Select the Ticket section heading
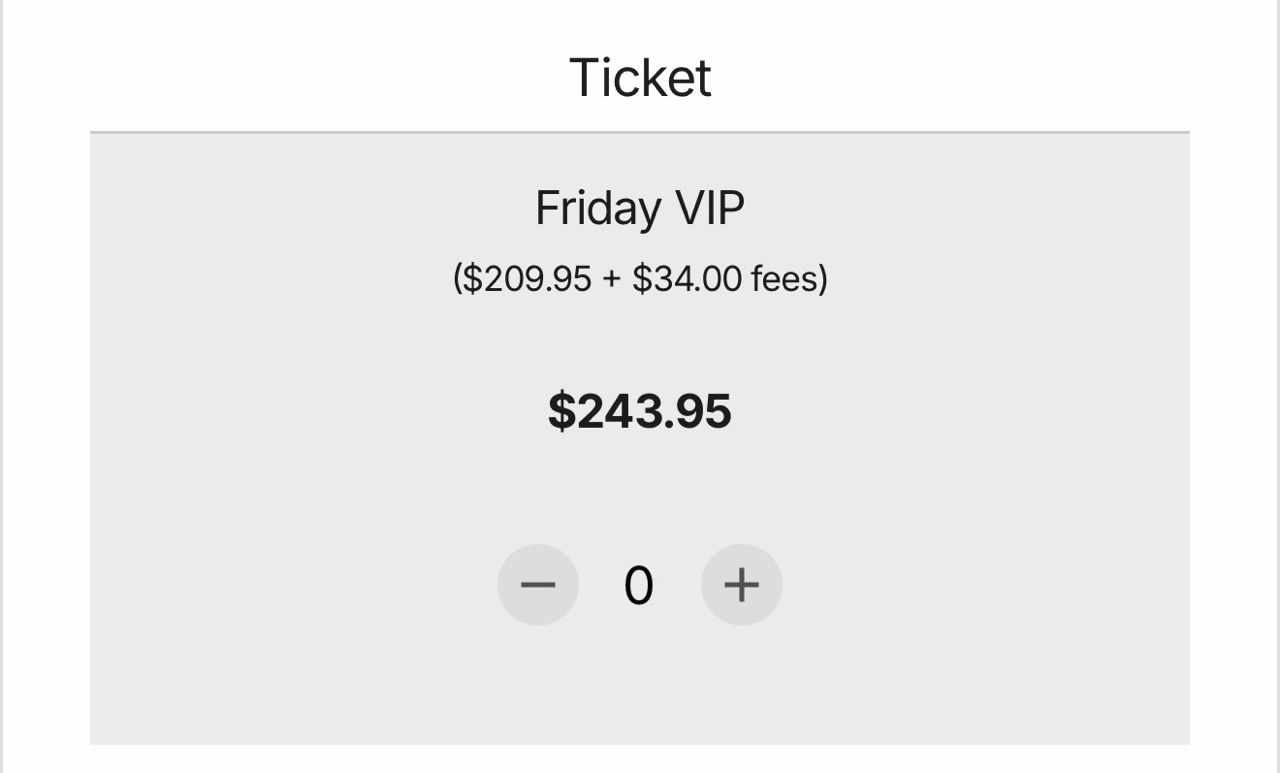Screen dimensions: 1280x773 [x=640, y=77]
